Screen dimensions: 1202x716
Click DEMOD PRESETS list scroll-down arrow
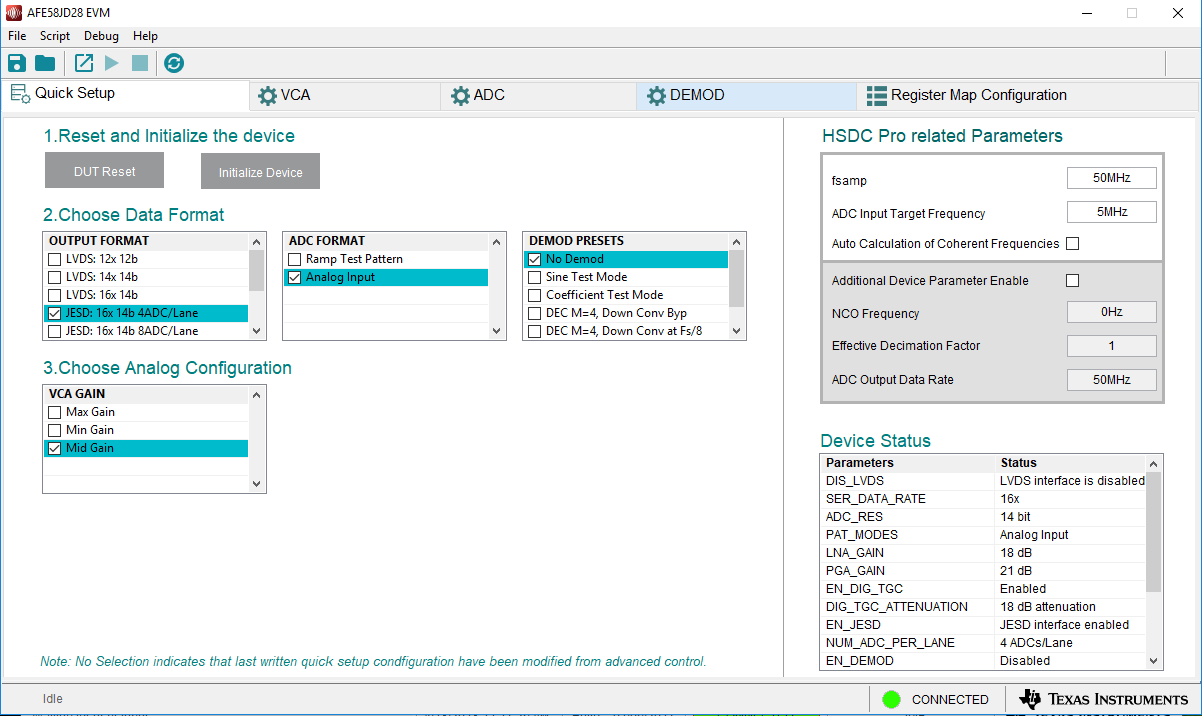pos(737,331)
